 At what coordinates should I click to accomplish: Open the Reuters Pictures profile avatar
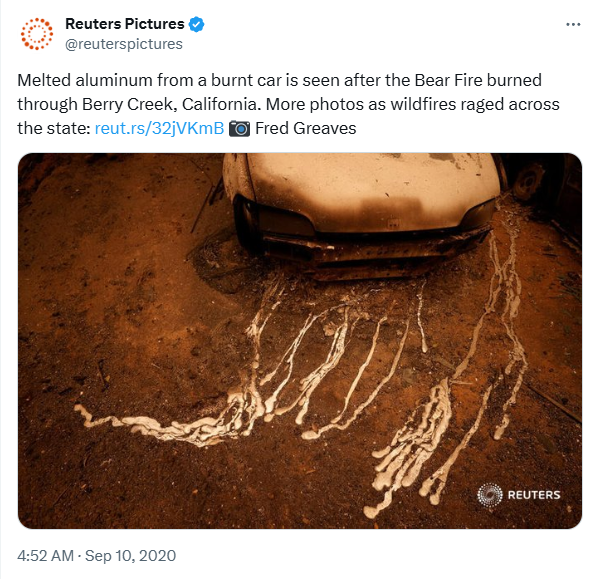pyautogui.click(x=37, y=34)
